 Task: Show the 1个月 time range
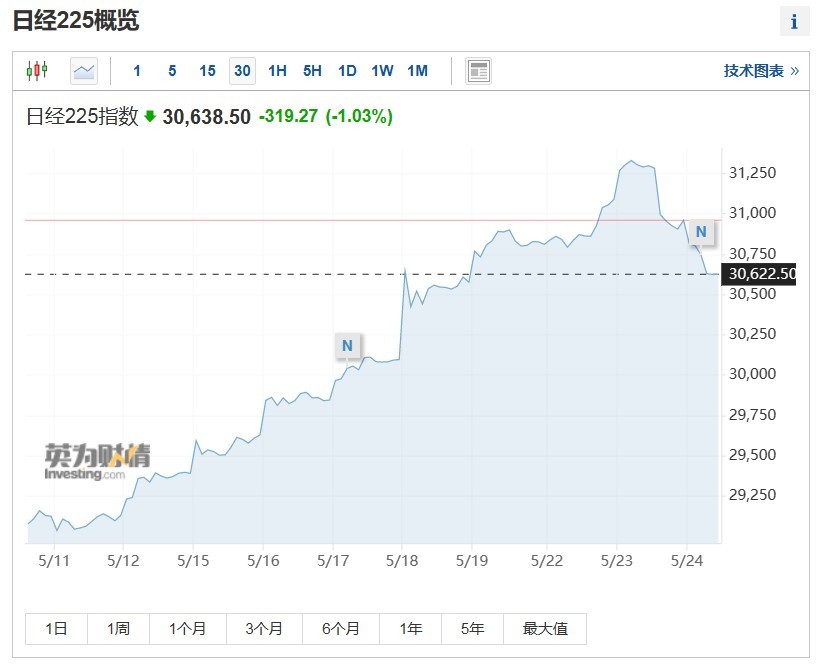pyautogui.click(x=187, y=629)
